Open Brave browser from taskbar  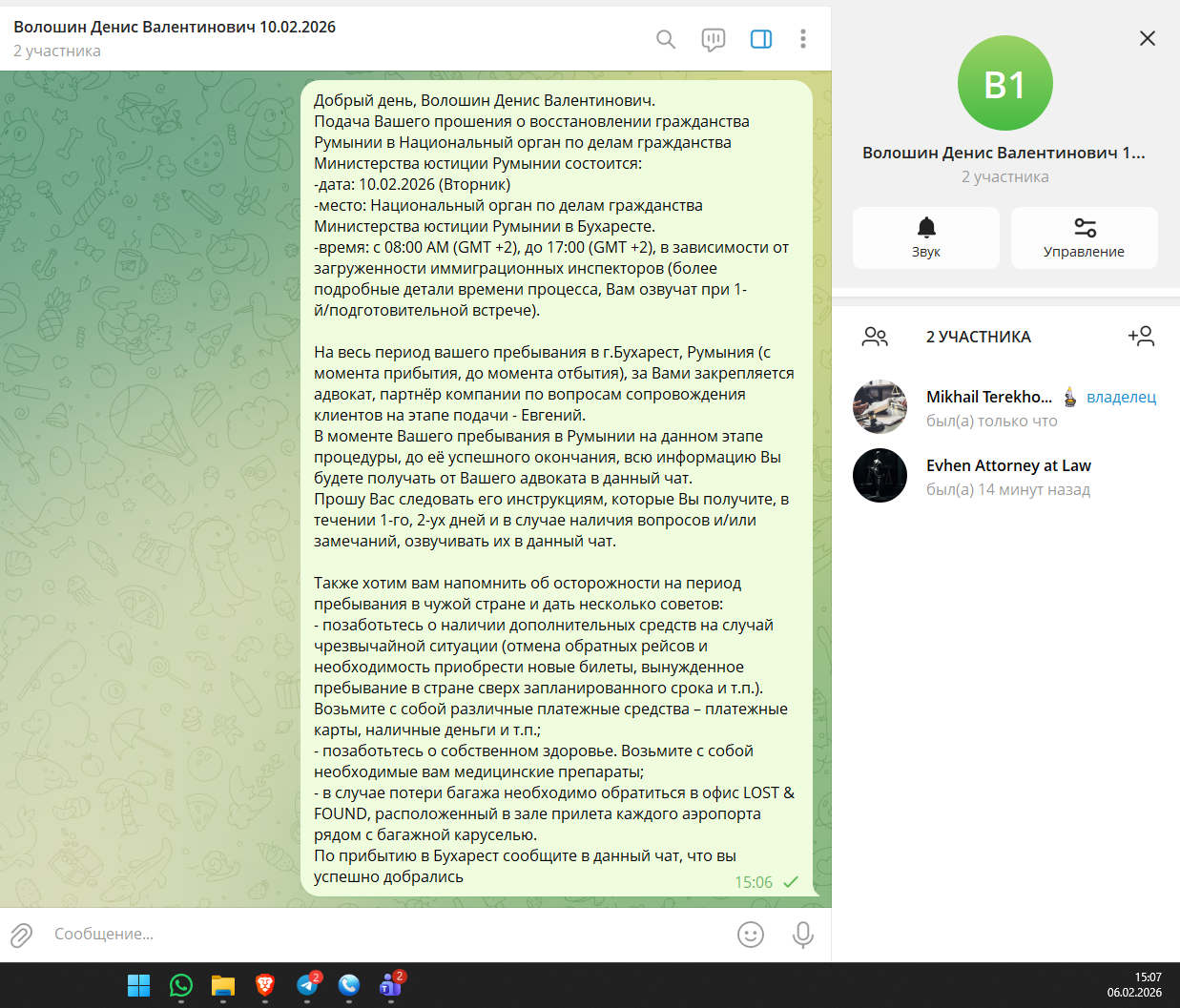tap(265, 985)
